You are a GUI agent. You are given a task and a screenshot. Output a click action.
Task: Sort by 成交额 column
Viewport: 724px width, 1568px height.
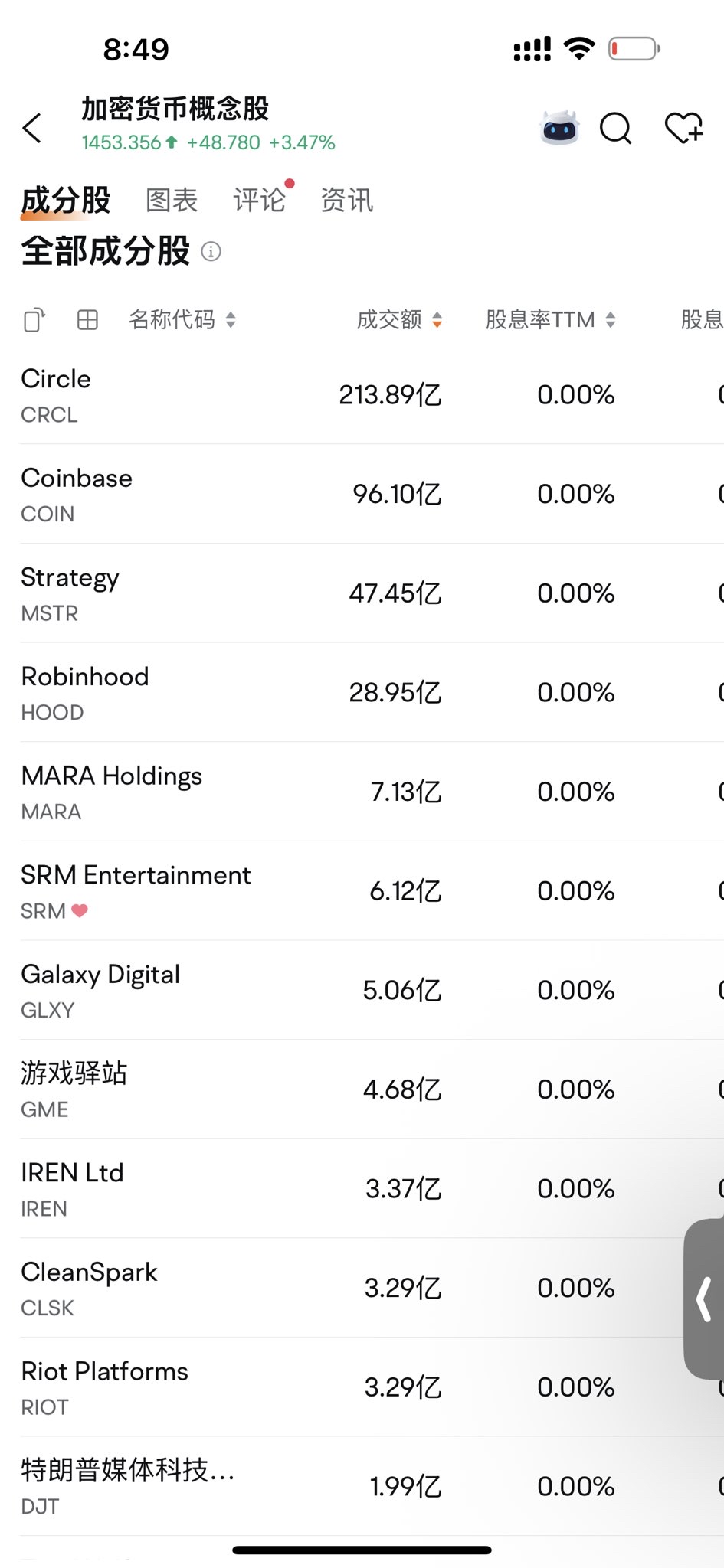pos(399,319)
